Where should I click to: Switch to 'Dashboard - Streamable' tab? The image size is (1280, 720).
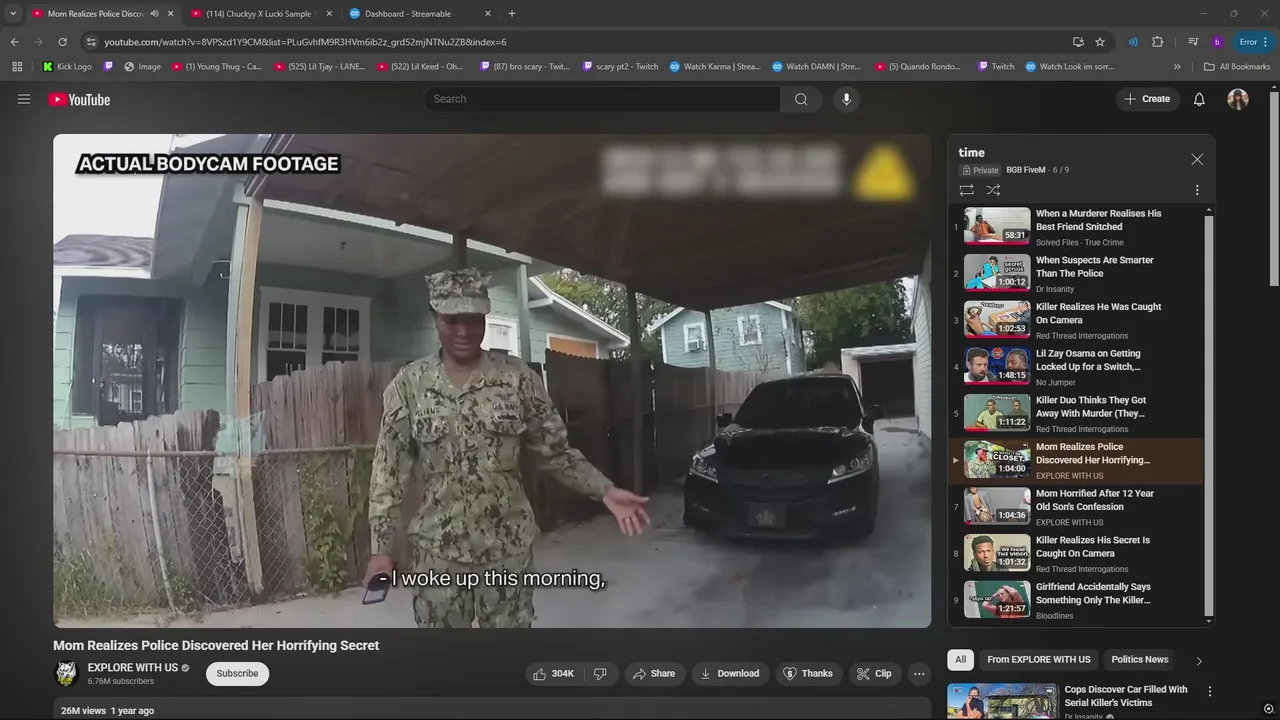(418, 14)
